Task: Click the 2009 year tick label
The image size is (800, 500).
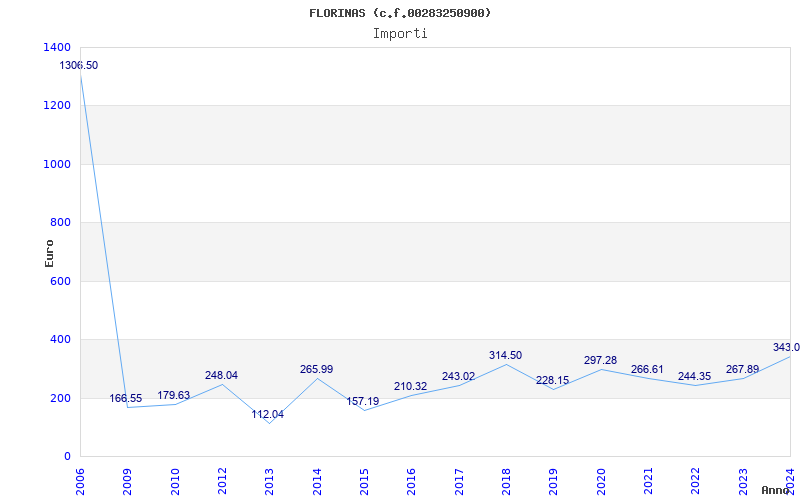Action: 128,482
